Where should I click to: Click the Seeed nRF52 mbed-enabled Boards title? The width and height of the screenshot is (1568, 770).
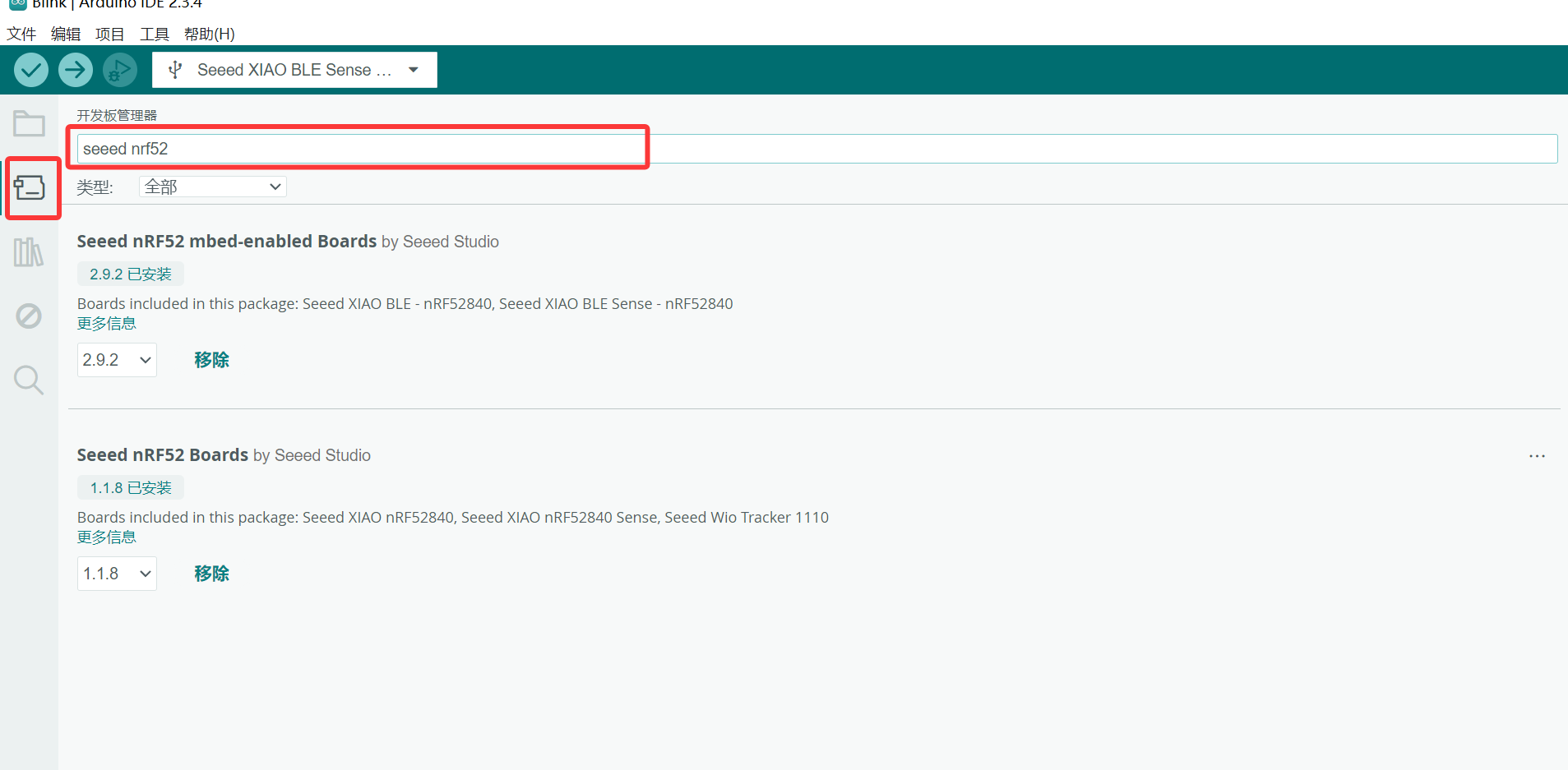pos(227,242)
